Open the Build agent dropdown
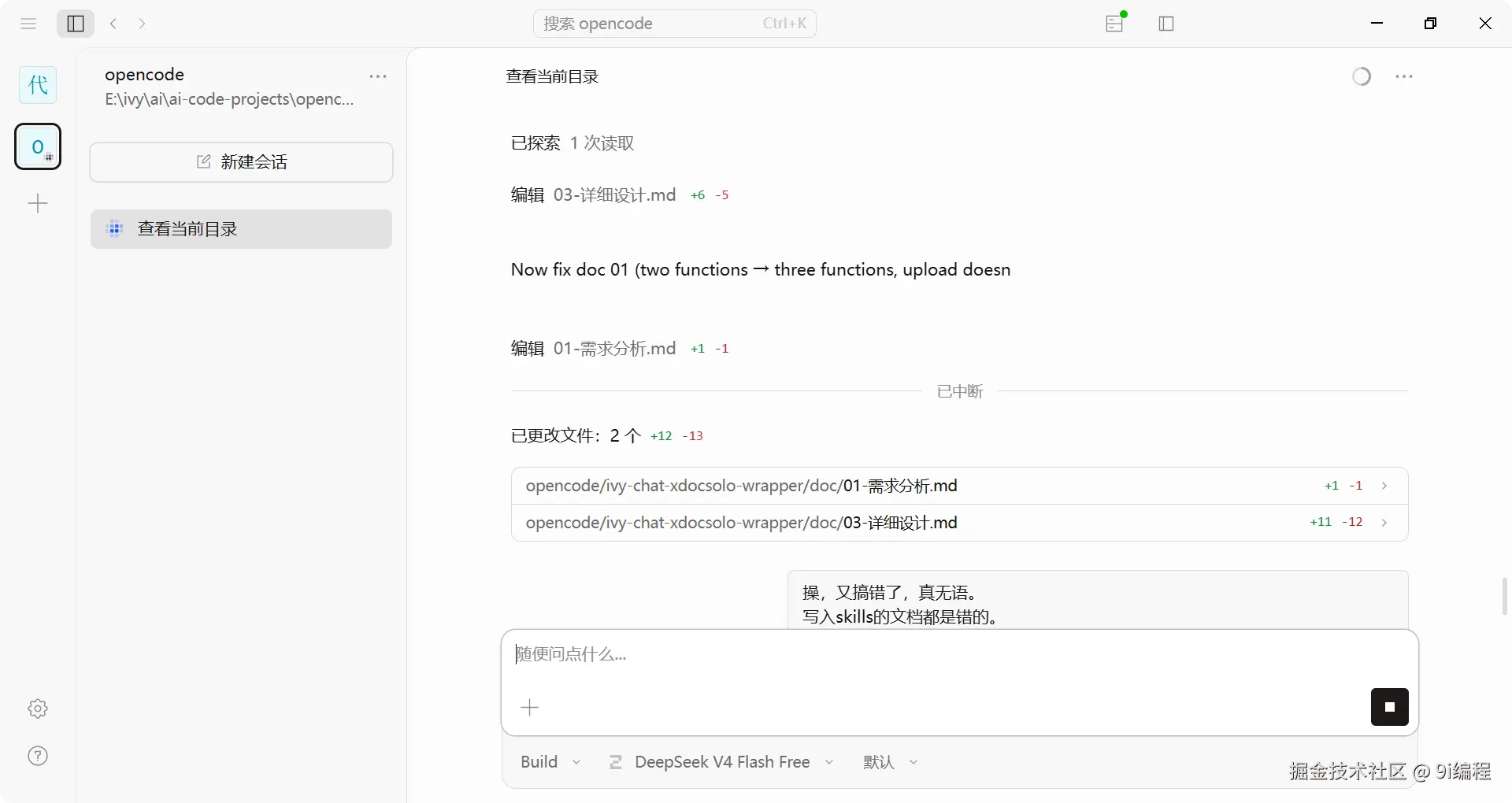The height and width of the screenshot is (803, 1512). [550, 762]
